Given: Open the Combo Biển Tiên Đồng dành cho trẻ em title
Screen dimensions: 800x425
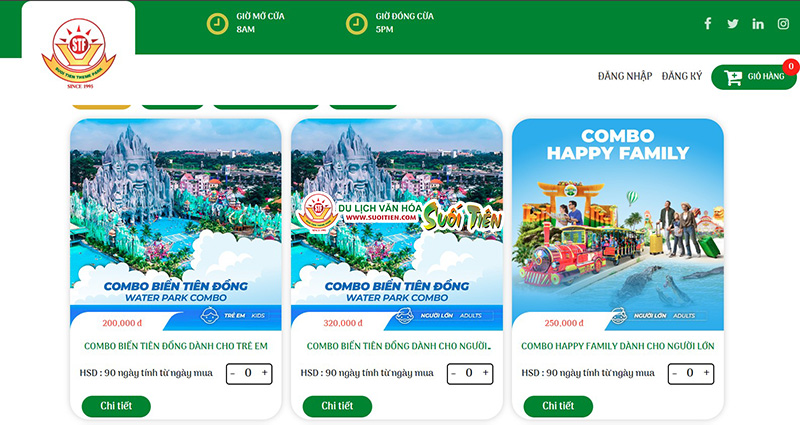Looking at the screenshot, I should tap(176, 346).
